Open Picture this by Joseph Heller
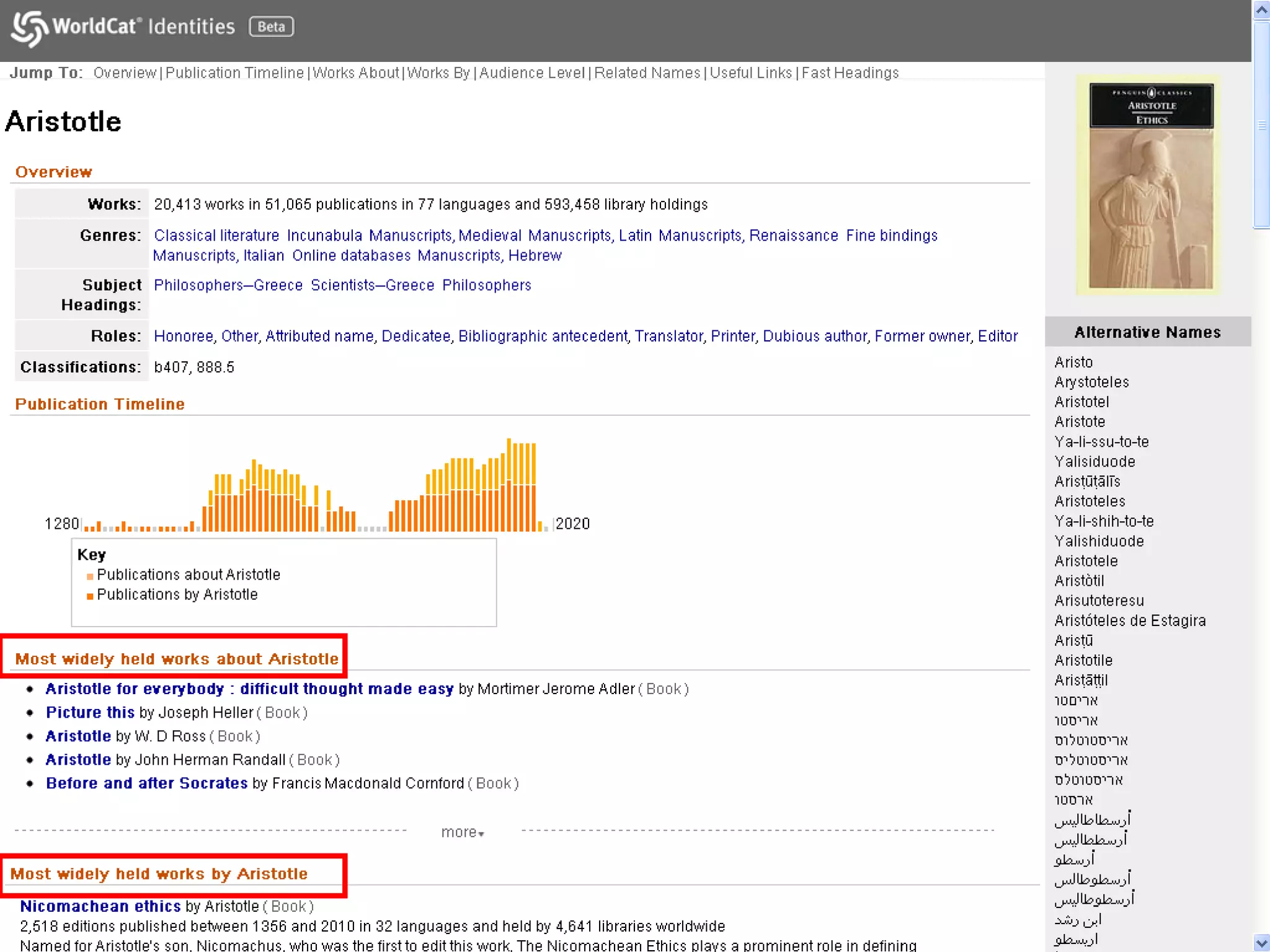Viewport: 1270px width, 952px height. 90,713
